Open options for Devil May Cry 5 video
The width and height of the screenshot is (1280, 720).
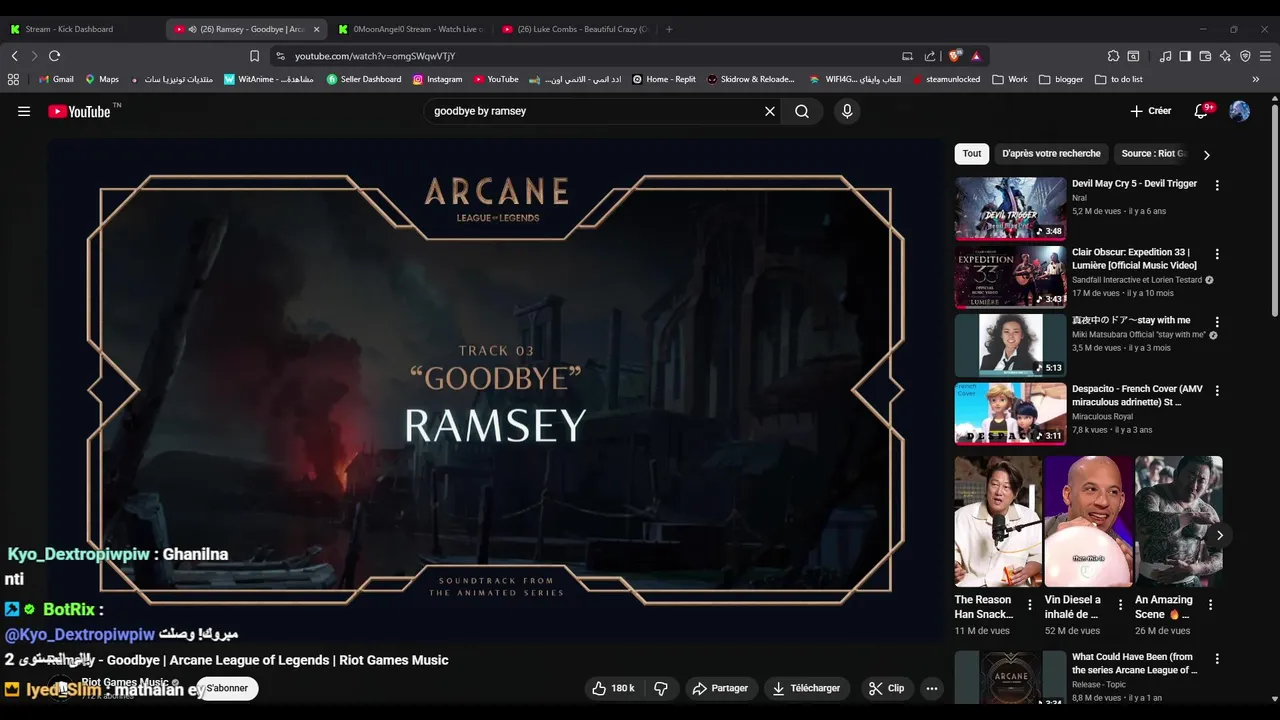pyautogui.click(x=1217, y=185)
